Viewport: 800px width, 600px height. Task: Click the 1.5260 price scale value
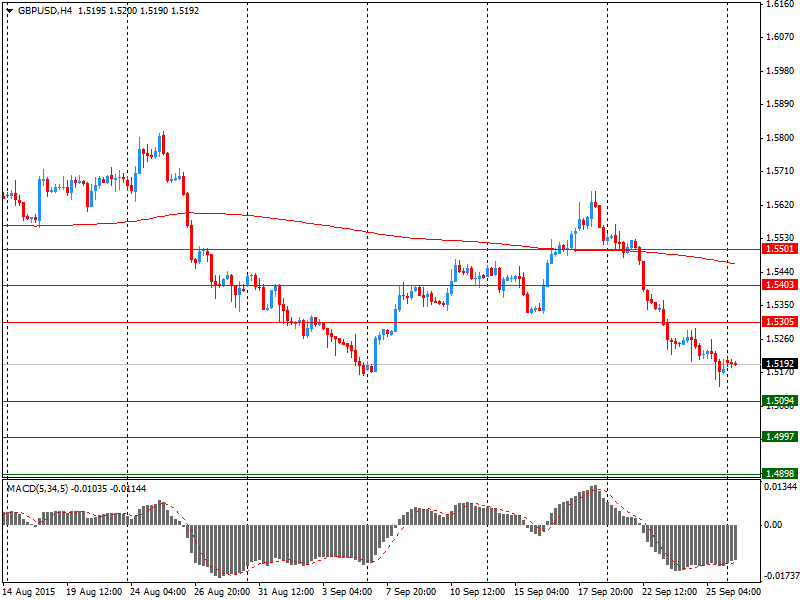point(780,338)
